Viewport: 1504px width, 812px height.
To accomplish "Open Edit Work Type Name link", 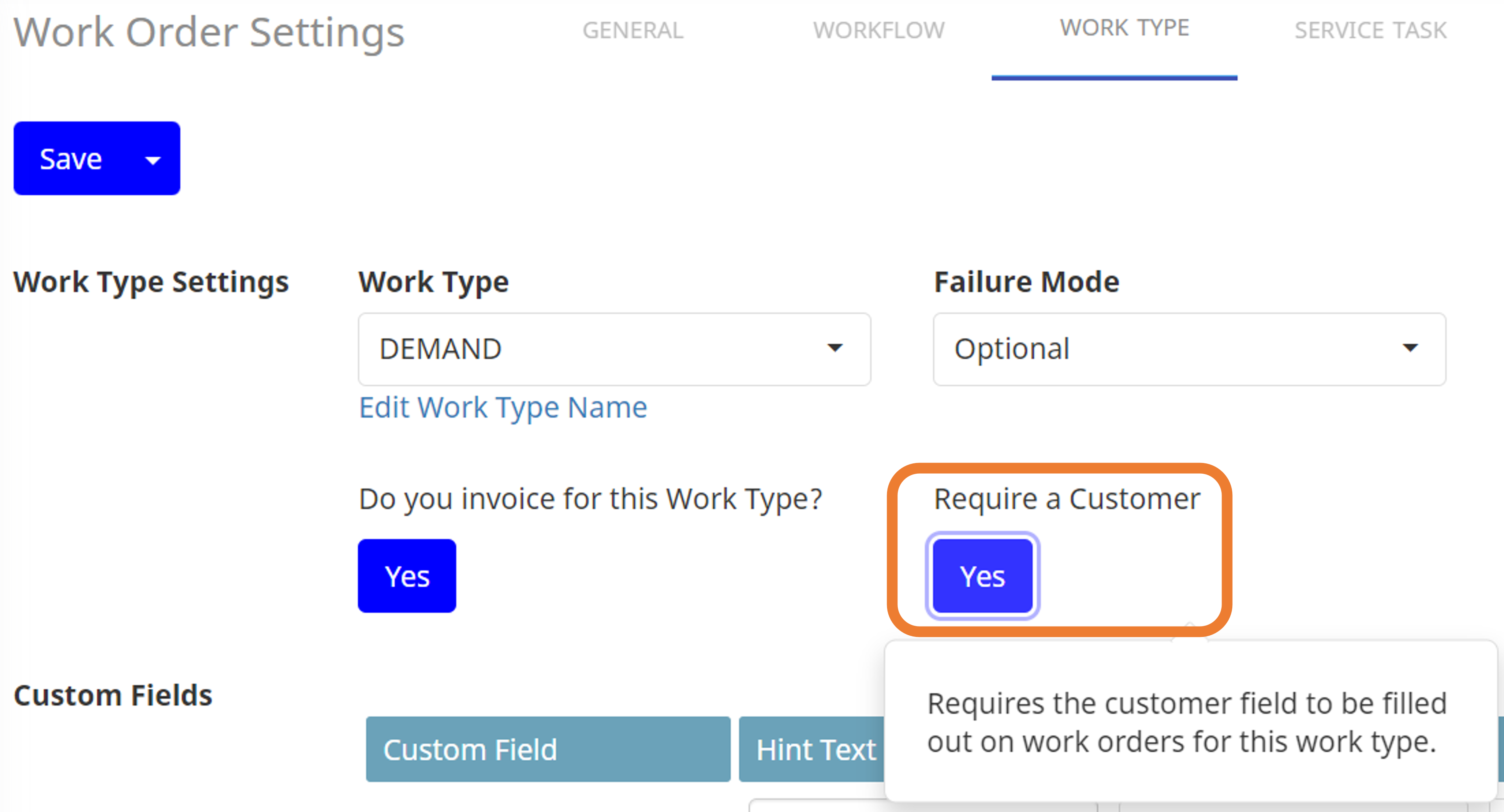I will click(x=502, y=407).
